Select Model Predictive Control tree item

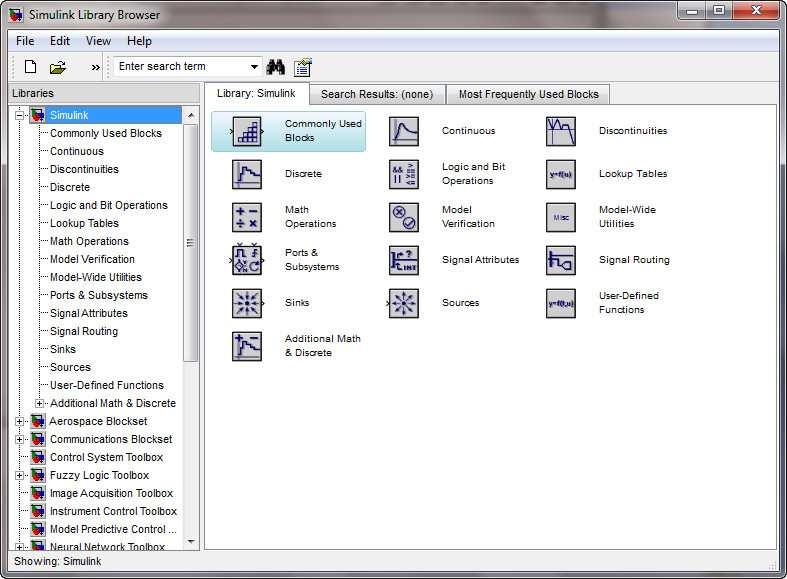[x=113, y=529]
